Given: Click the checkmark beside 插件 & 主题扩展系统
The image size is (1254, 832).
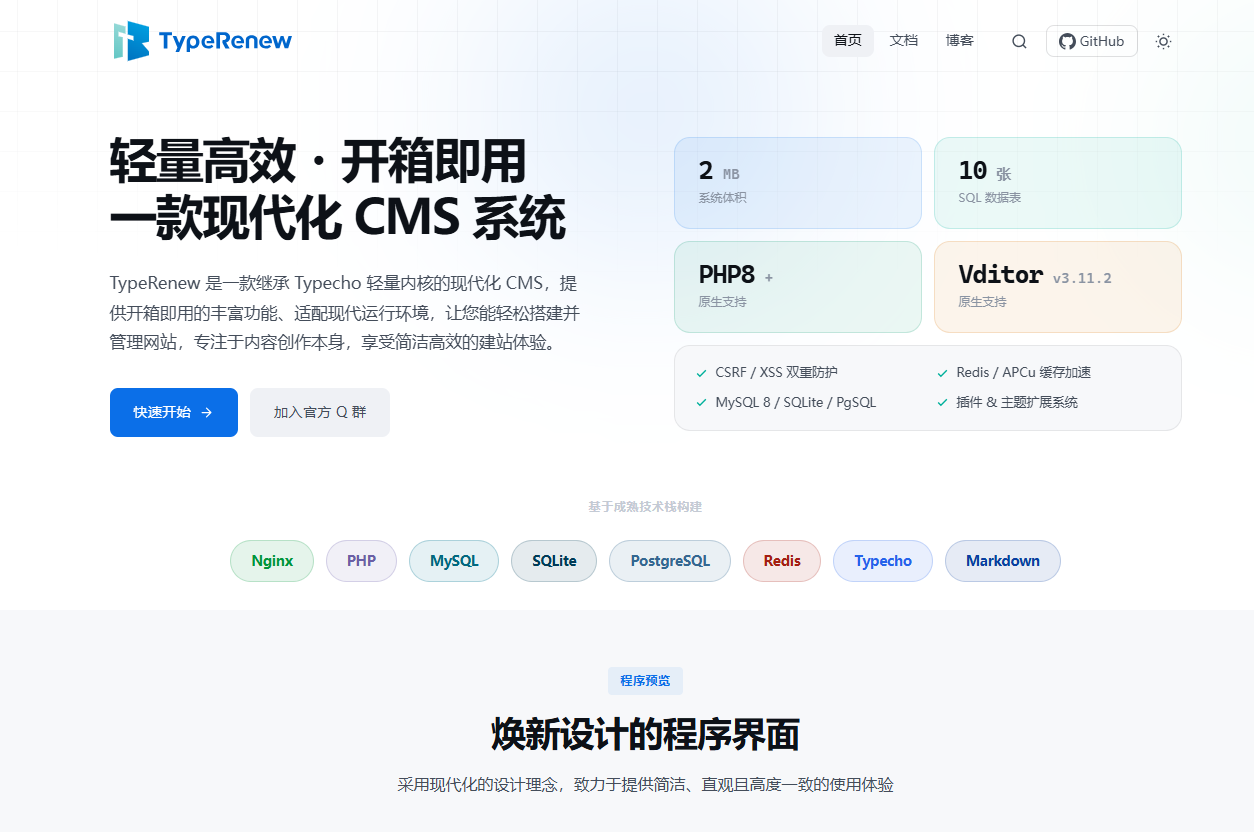Looking at the screenshot, I should coord(942,403).
